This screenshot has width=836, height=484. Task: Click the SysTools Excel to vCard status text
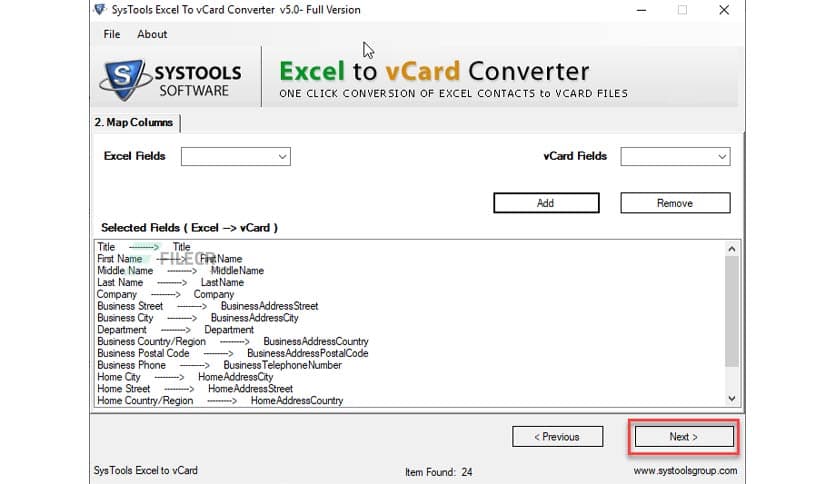146,470
